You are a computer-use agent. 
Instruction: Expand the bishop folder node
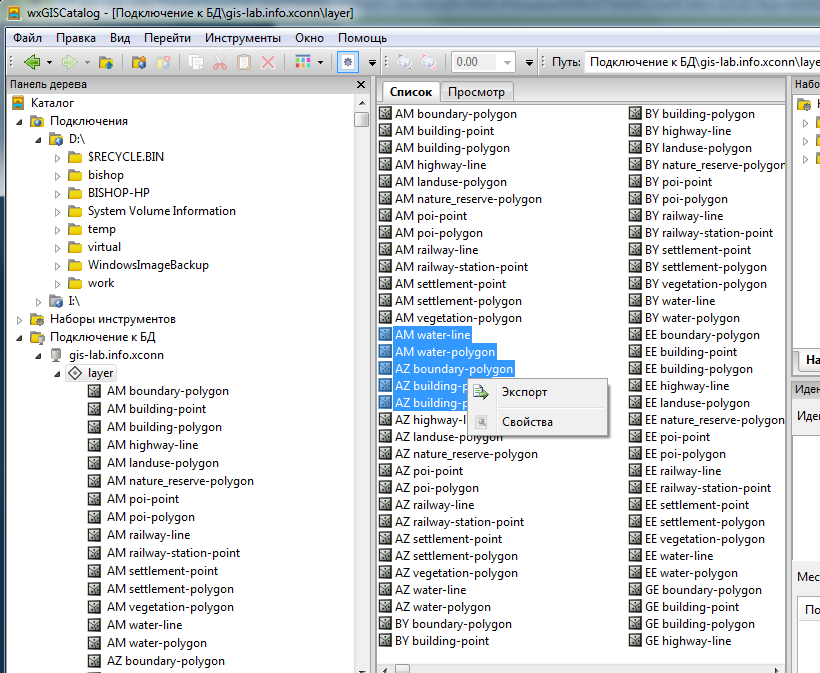pos(58,176)
